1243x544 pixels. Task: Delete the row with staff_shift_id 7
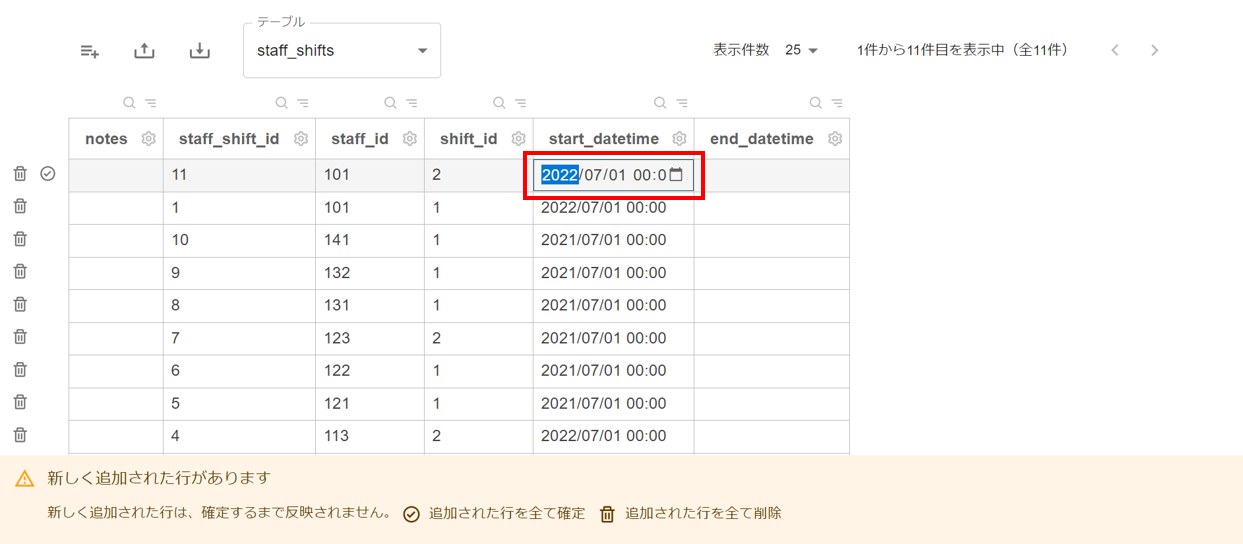coord(20,337)
